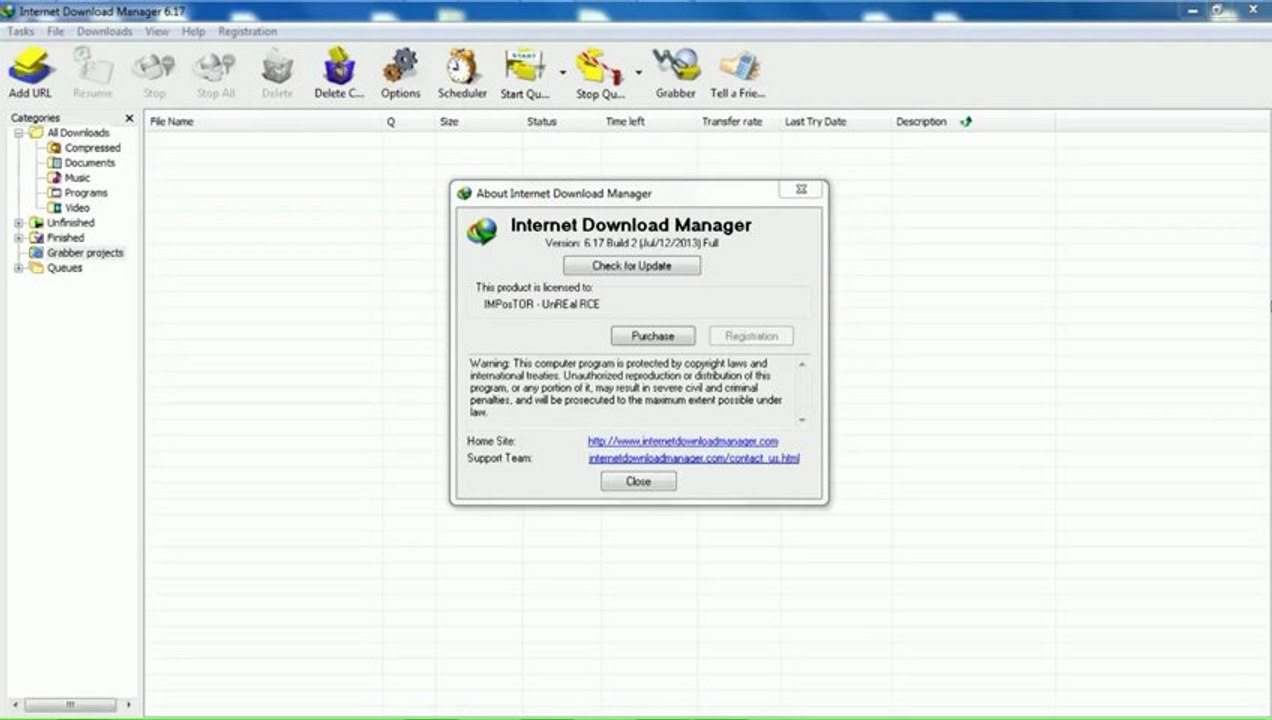1272x720 pixels.
Task: Click the IDM logo in About dialog
Action: pos(482,232)
